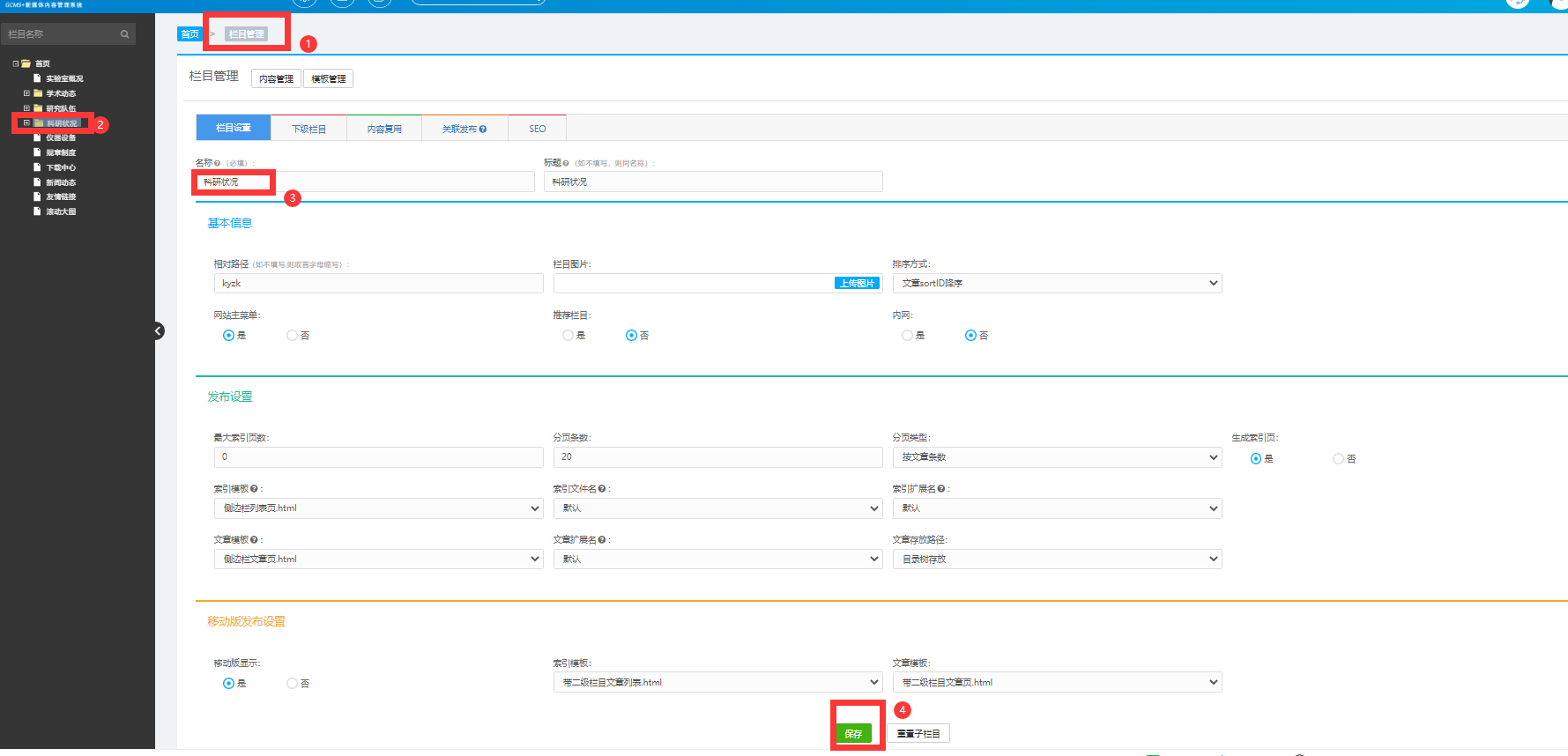Click the 名称 input field
The height and width of the screenshot is (756, 1568).
click(365, 182)
